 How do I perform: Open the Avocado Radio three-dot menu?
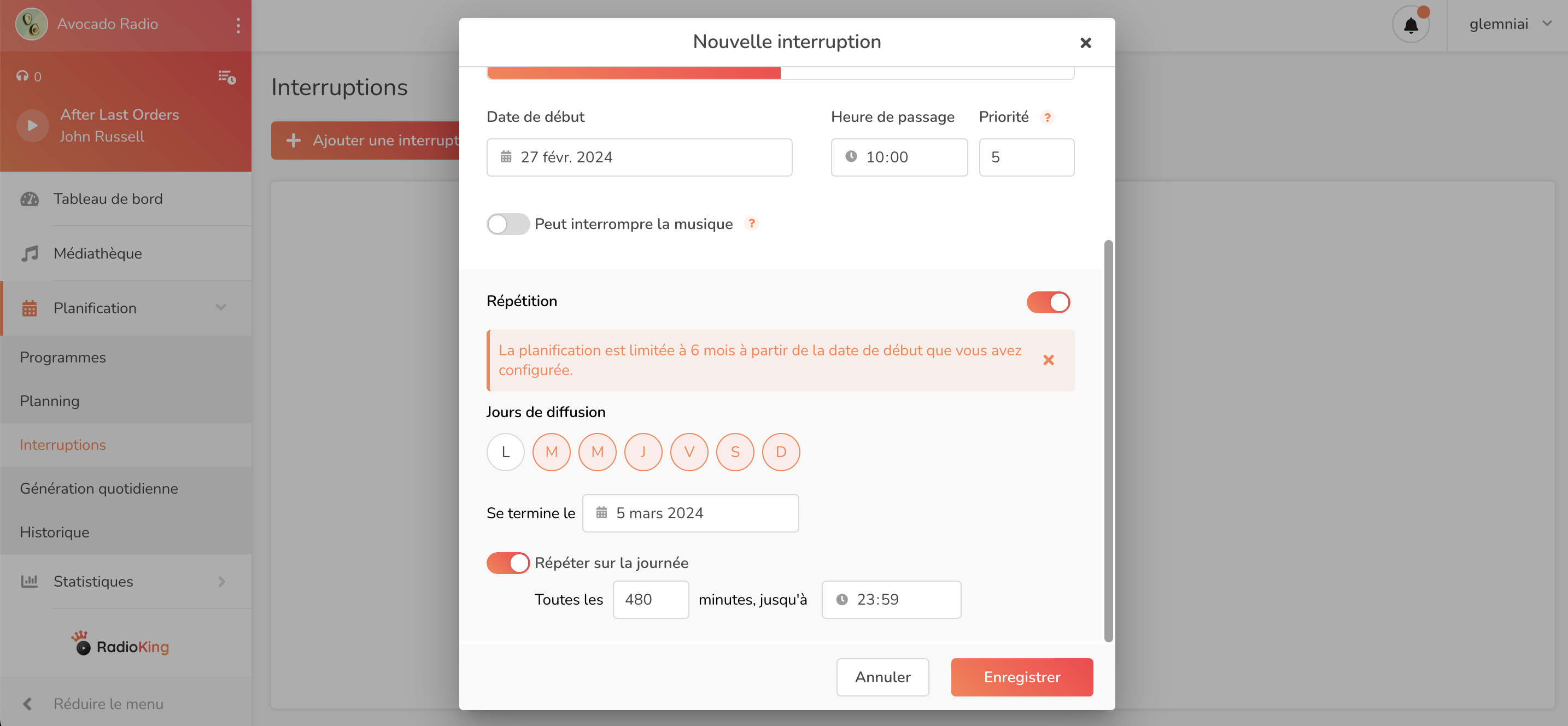[x=238, y=25]
